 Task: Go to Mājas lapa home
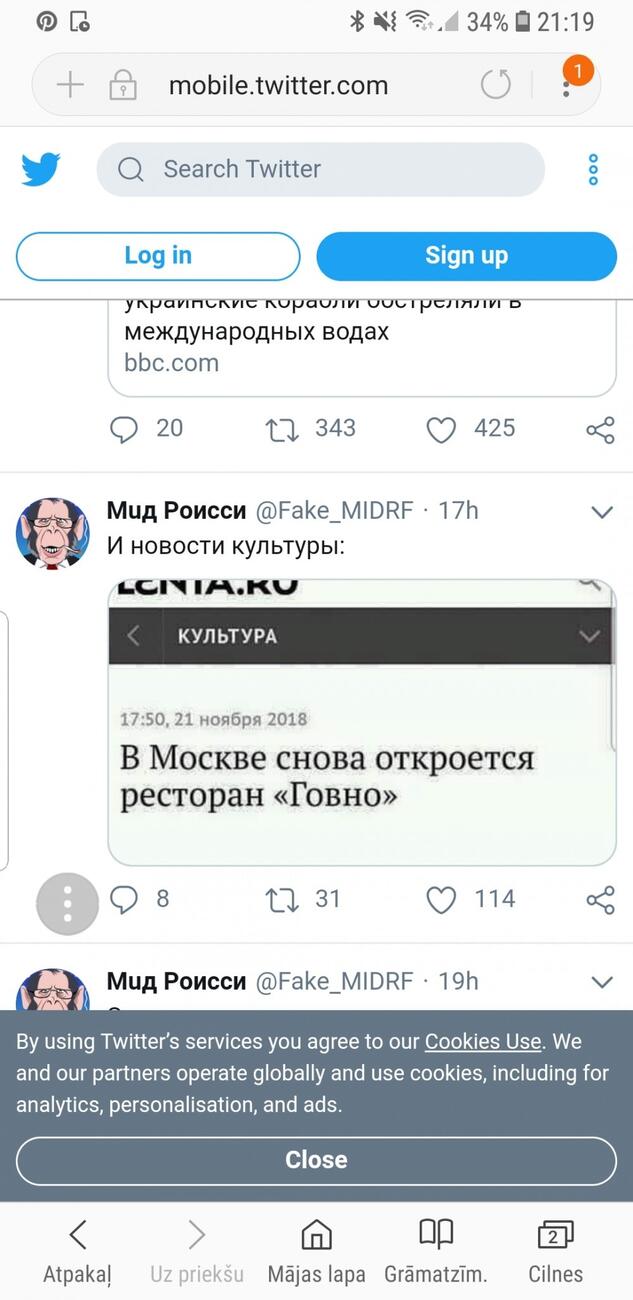point(316,1249)
